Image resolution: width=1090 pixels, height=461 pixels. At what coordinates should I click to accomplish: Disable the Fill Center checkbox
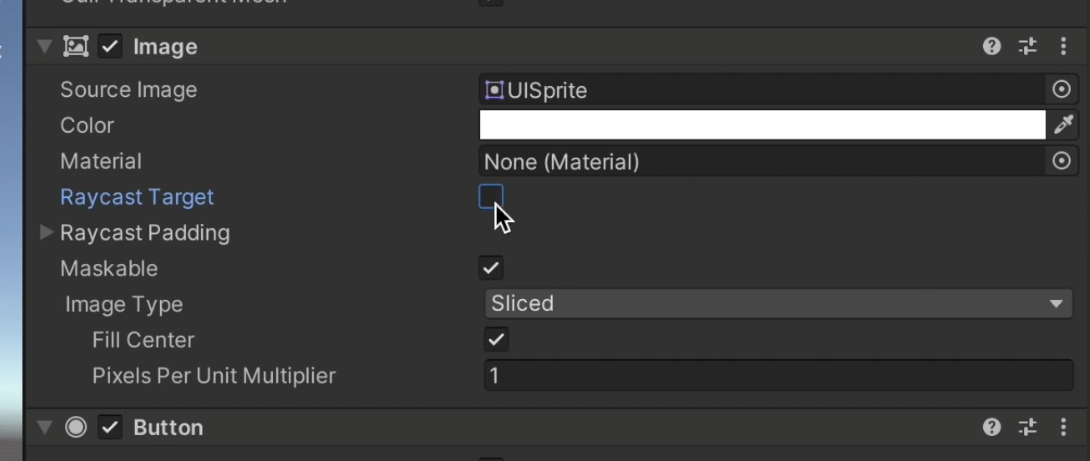pyautogui.click(x=496, y=339)
